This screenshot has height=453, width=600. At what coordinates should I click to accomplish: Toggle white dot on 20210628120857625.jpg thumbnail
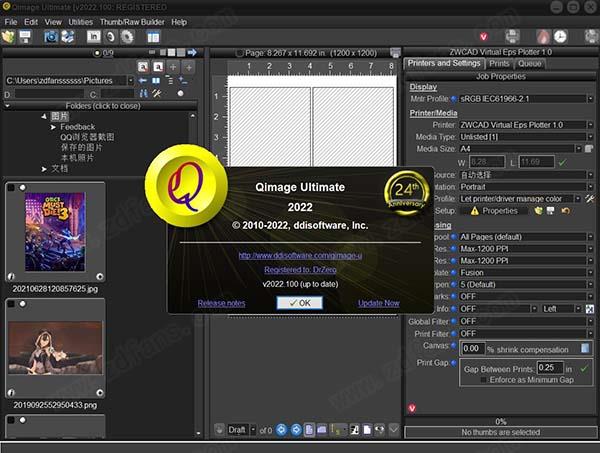pos(23,187)
